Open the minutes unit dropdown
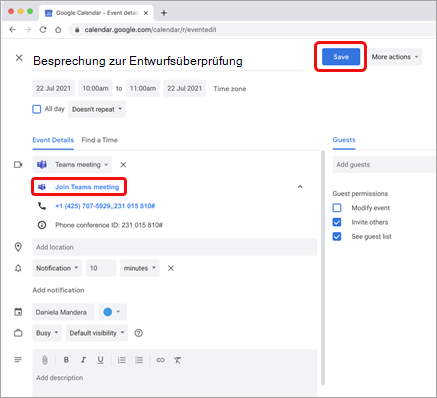The height and width of the screenshot is (398, 437). pyautogui.click(x=140, y=268)
